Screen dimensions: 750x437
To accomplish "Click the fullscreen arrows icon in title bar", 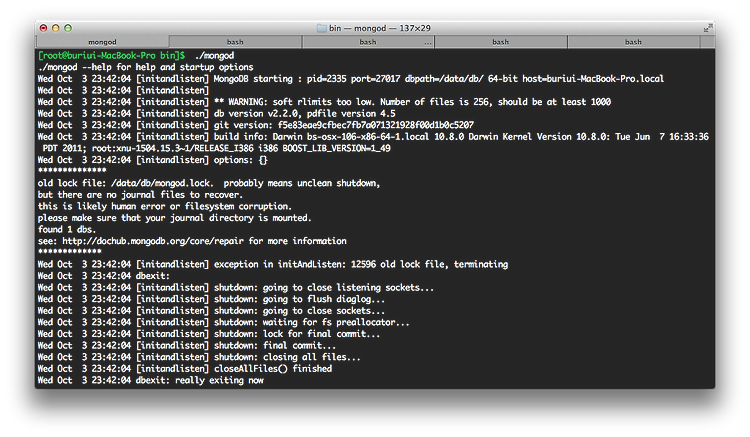I will pos(707,29).
